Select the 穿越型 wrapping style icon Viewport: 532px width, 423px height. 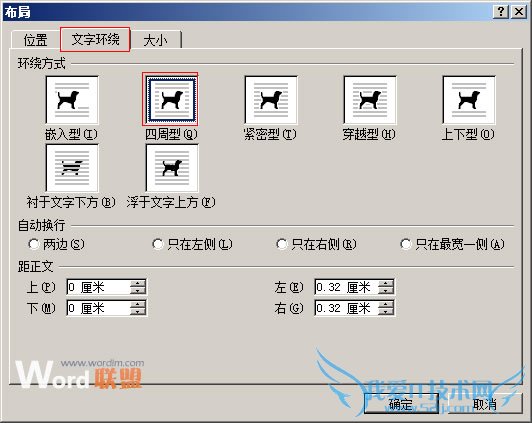tap(370, 100)
